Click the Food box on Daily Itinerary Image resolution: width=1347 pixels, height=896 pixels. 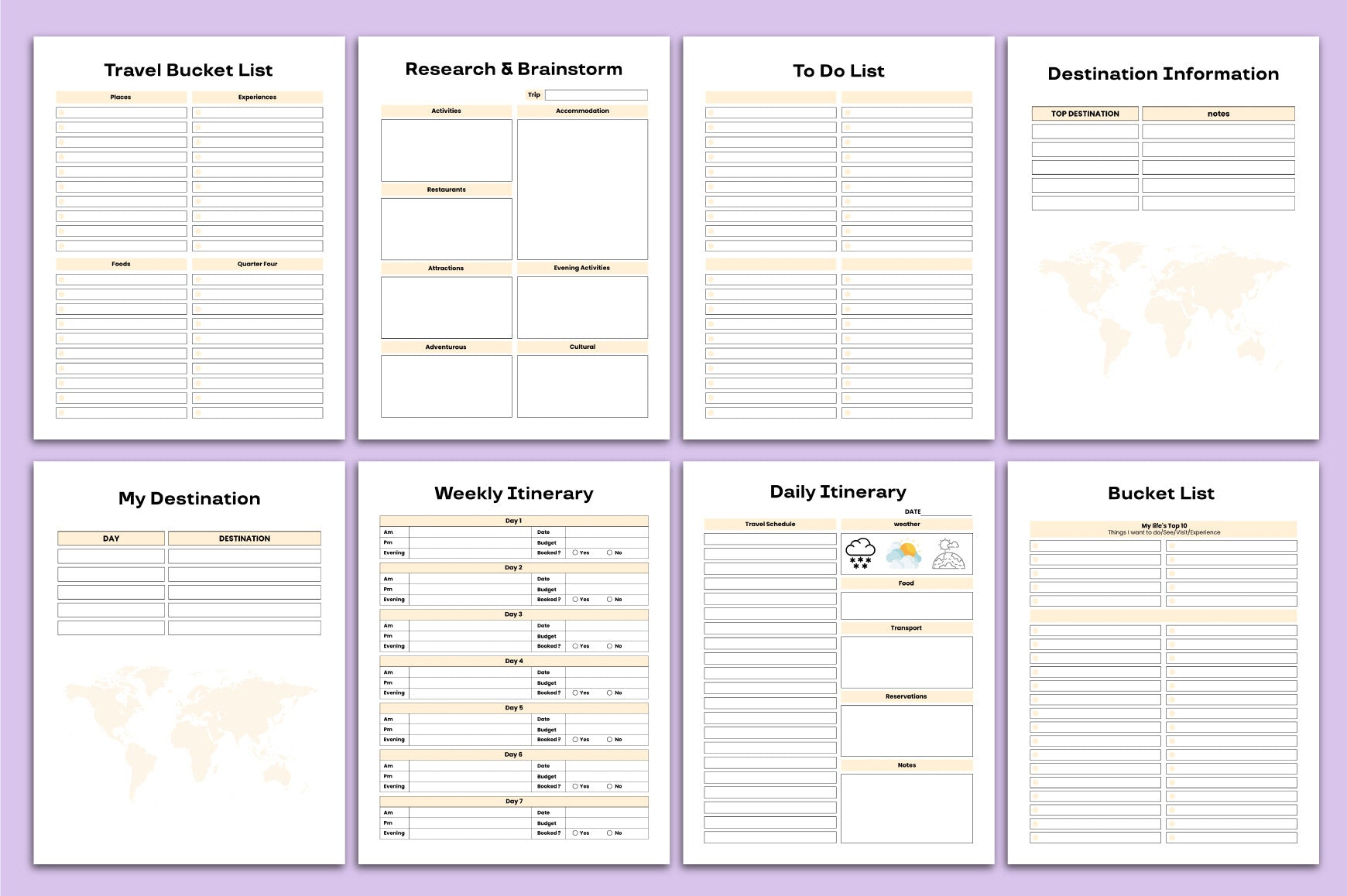[907, 606]
